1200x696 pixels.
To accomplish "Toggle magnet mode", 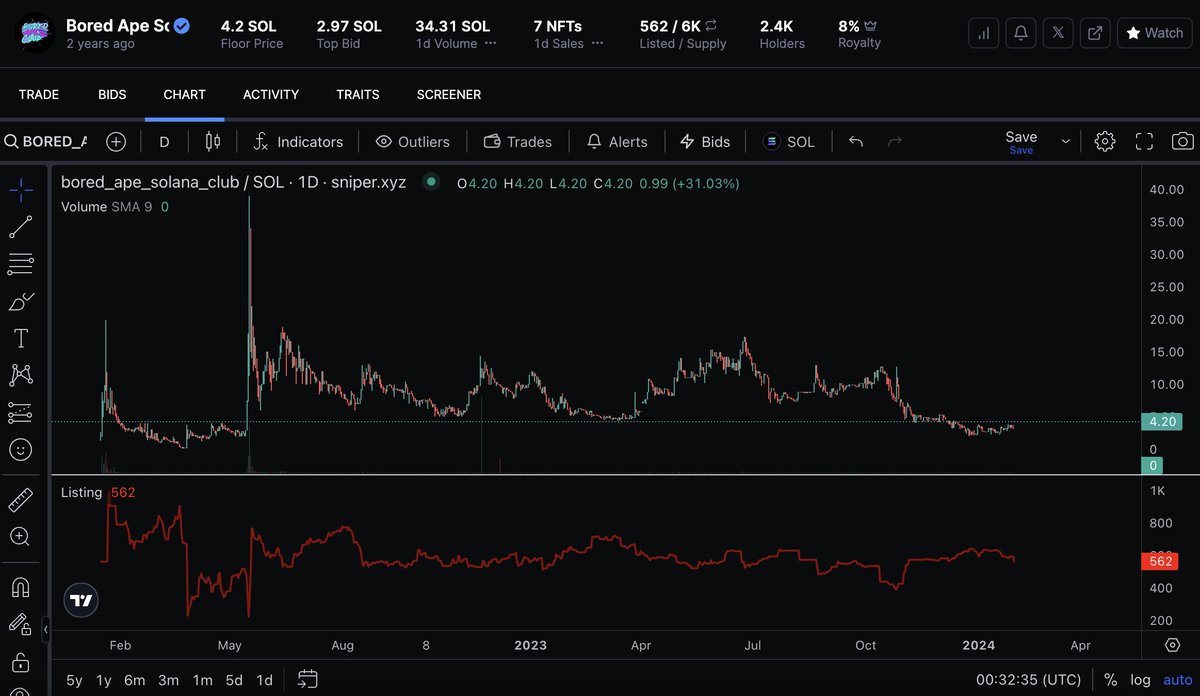I will (20, 587).
